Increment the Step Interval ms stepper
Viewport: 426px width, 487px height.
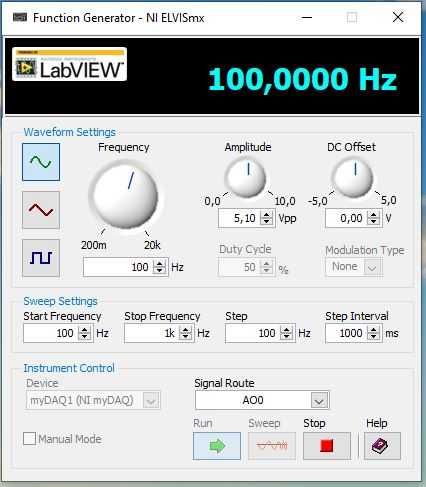point(374,329)
